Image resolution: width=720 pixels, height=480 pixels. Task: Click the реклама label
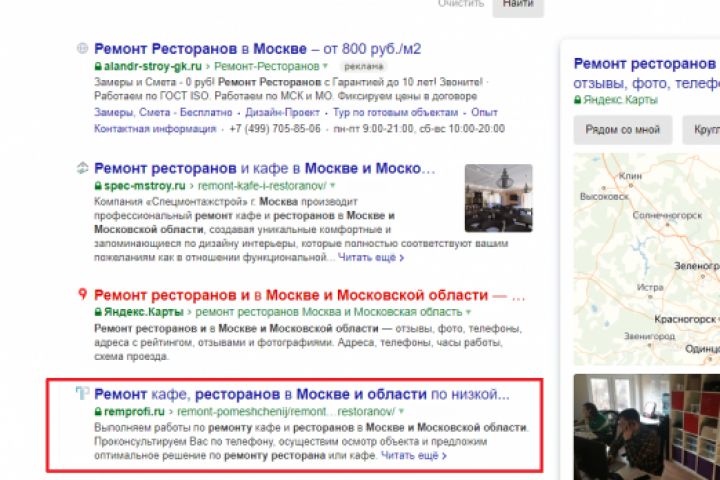[x=363, y=67]
